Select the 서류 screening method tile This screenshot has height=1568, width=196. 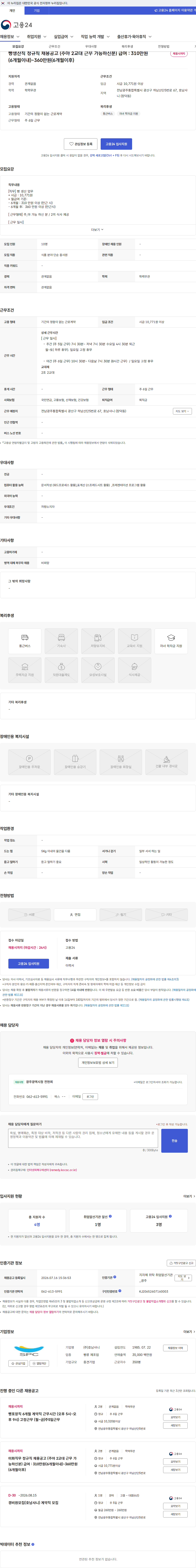point(29,914)
